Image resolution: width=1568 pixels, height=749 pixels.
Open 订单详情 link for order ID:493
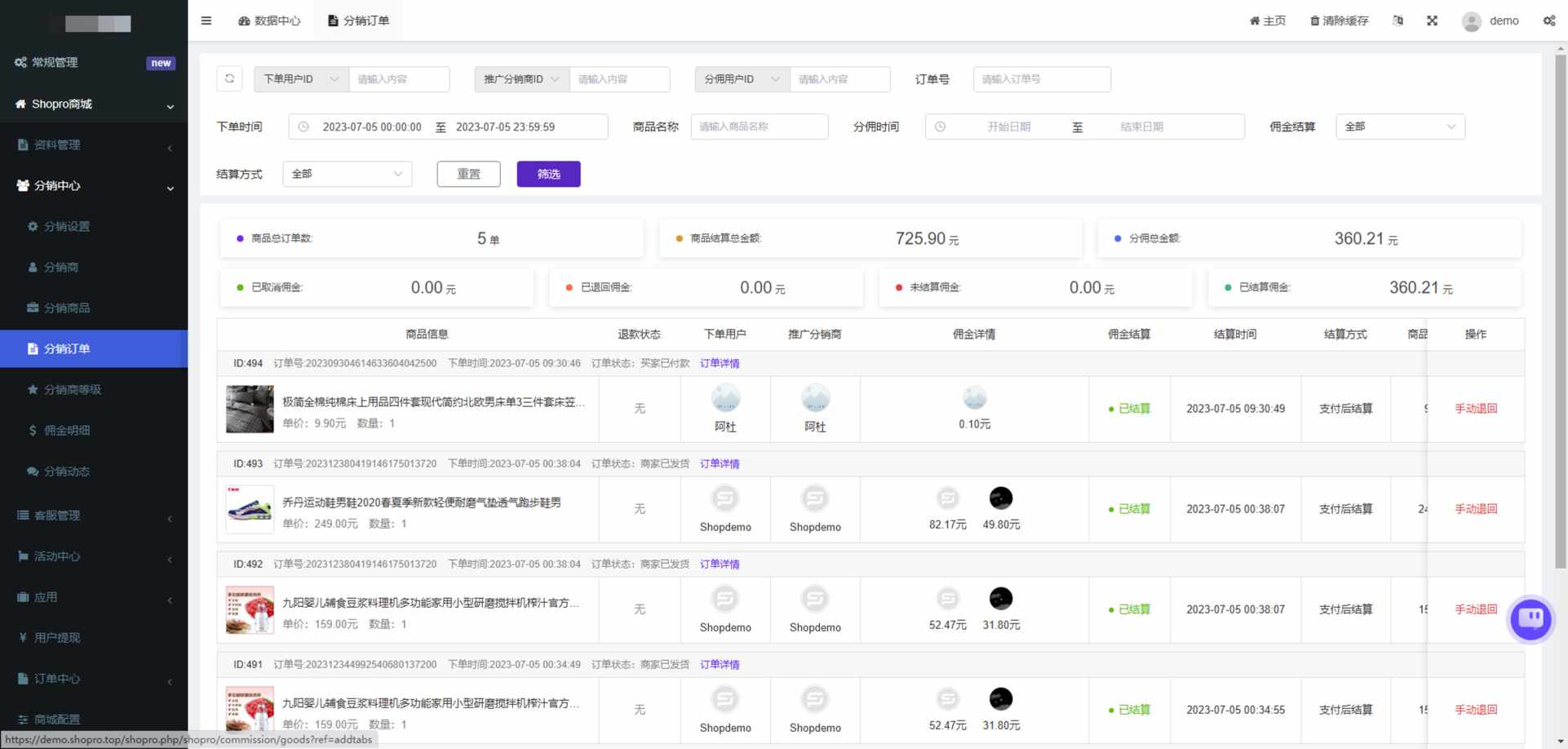(x=720, y=463)
